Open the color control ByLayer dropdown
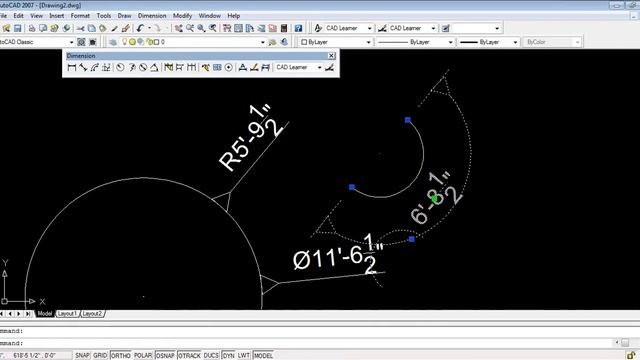Viewport: 640px width, 360px height. [368, 42]
